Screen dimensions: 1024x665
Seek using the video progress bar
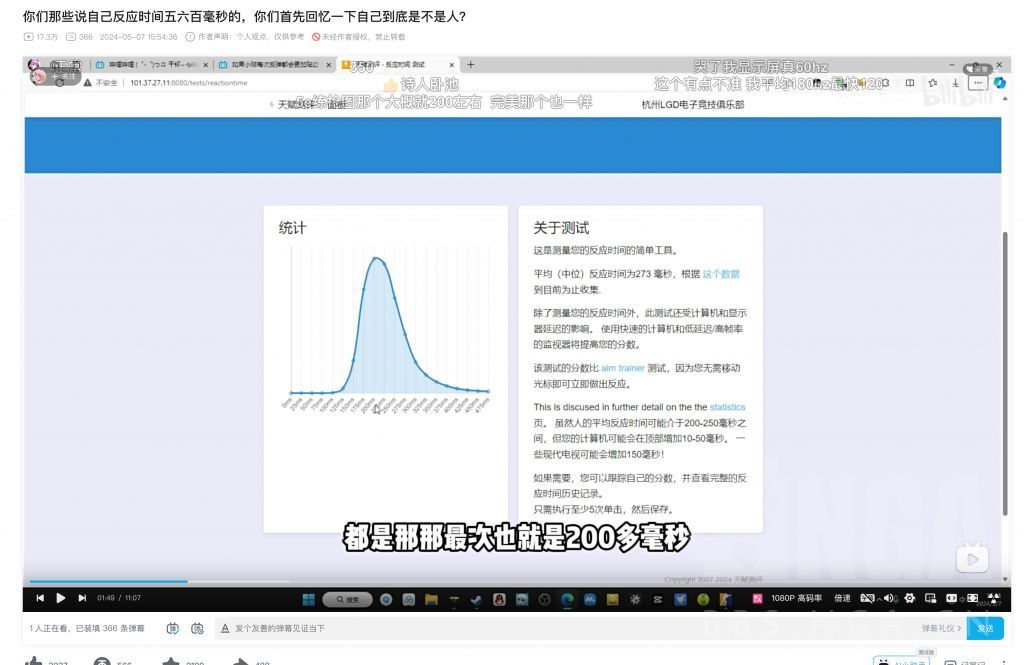[x=500, y=581]
